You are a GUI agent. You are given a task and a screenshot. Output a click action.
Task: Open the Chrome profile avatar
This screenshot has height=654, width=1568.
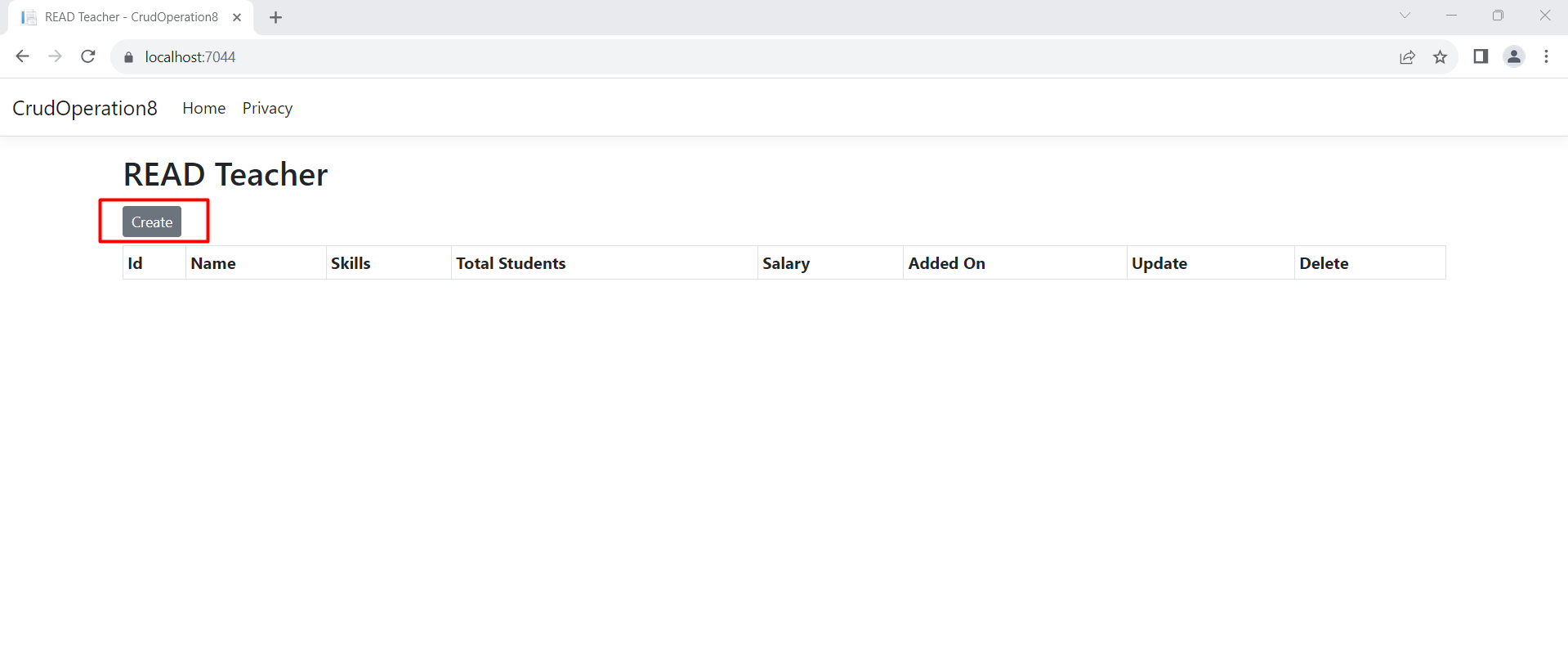[x=1514, y=56]
